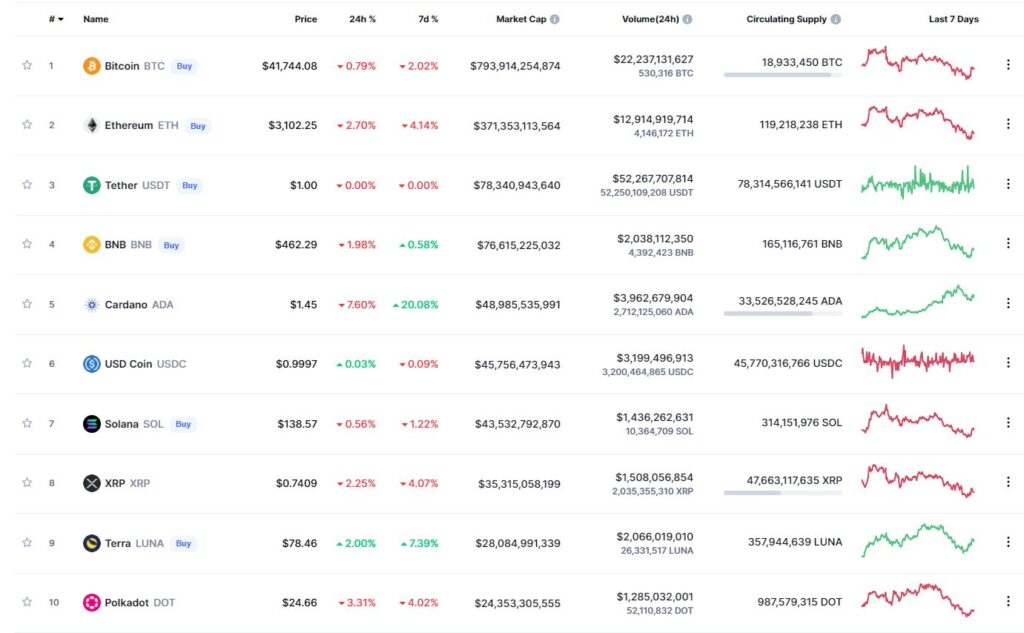Sort by the Market Cap header

coord(521,20)
